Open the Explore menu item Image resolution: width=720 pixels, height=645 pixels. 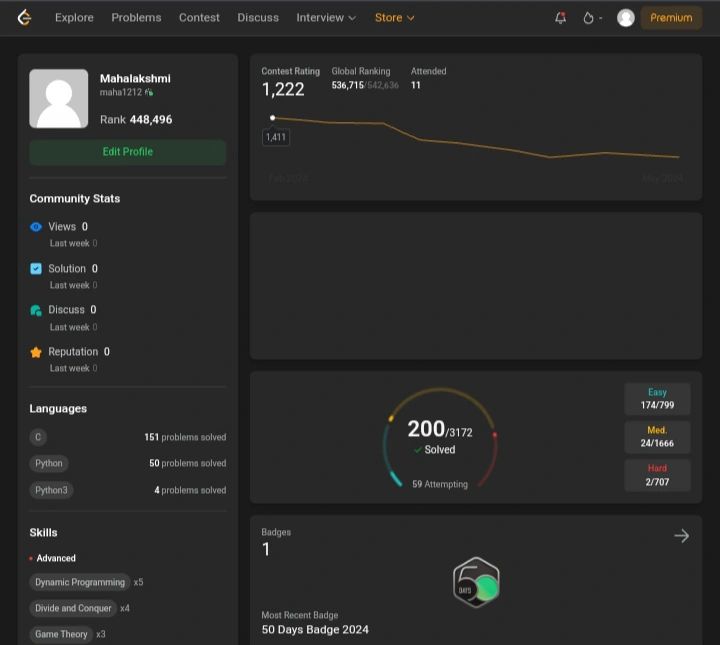pyautogui.click(x=74, y=18)
